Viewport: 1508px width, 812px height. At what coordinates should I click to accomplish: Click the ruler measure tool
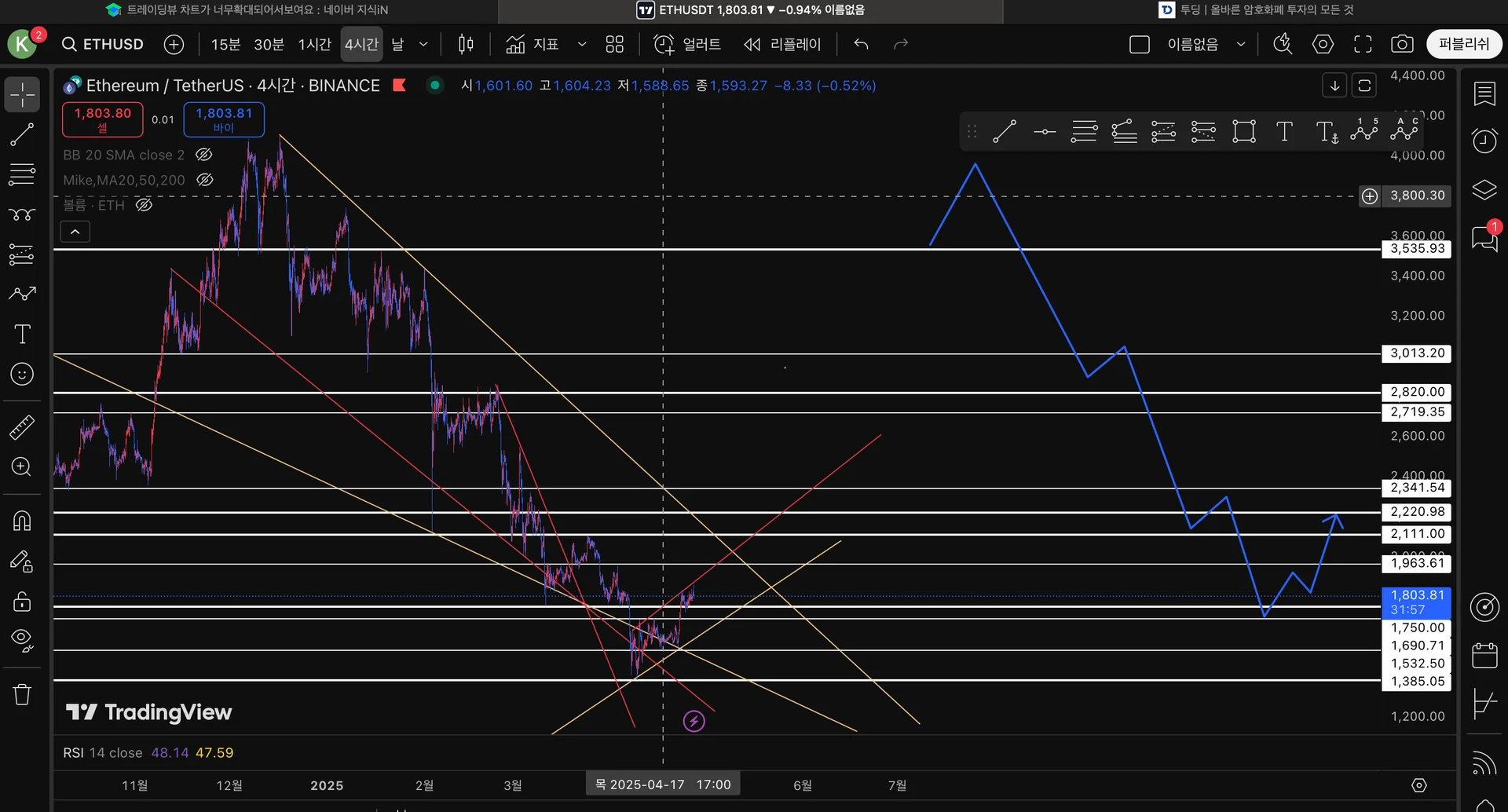(x=21, y=427)
